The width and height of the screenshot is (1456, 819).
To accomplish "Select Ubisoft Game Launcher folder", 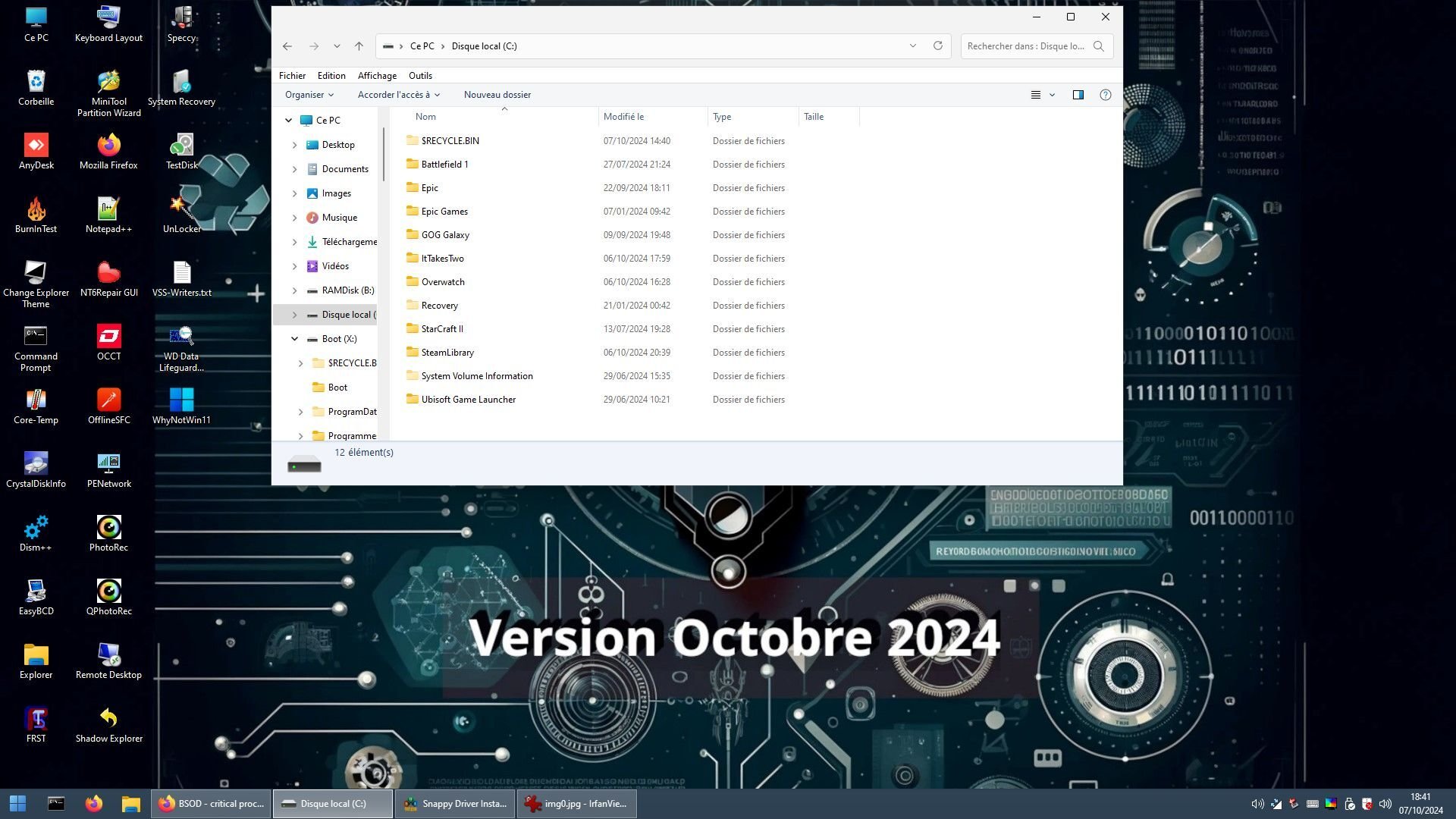I will [468, 400].
